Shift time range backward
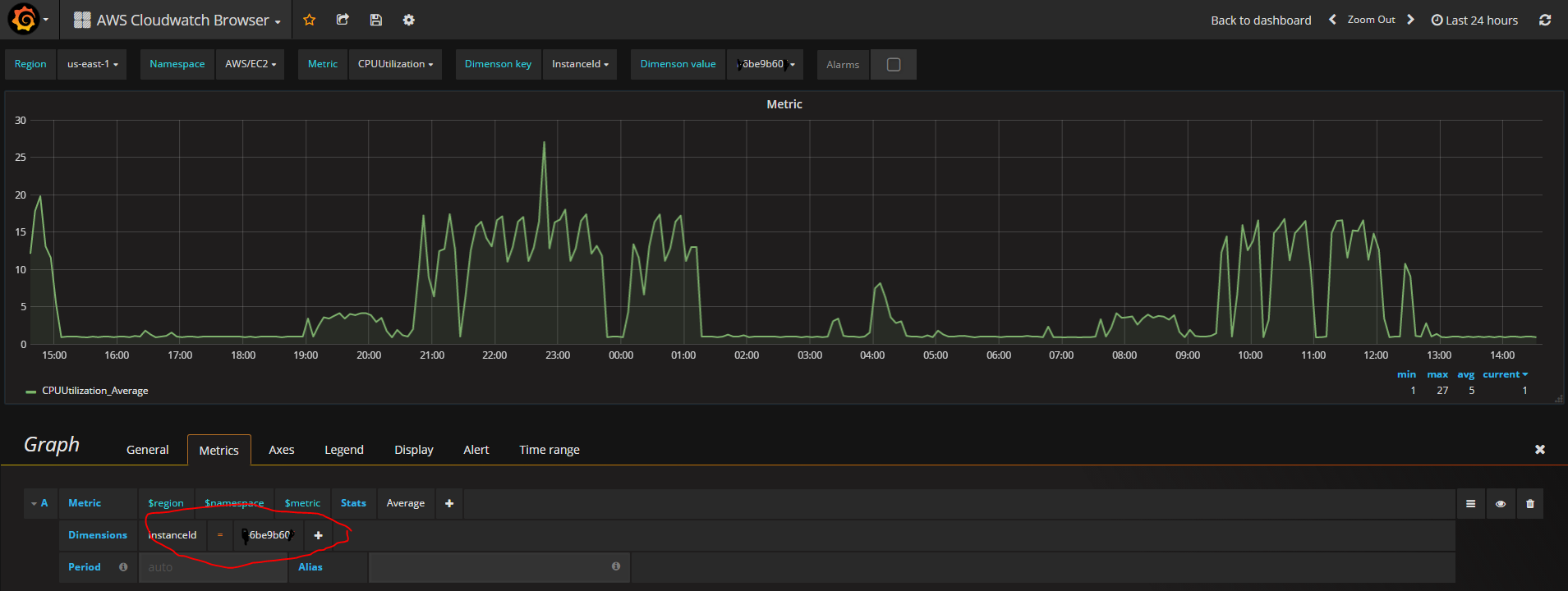 coord(1332,20)
